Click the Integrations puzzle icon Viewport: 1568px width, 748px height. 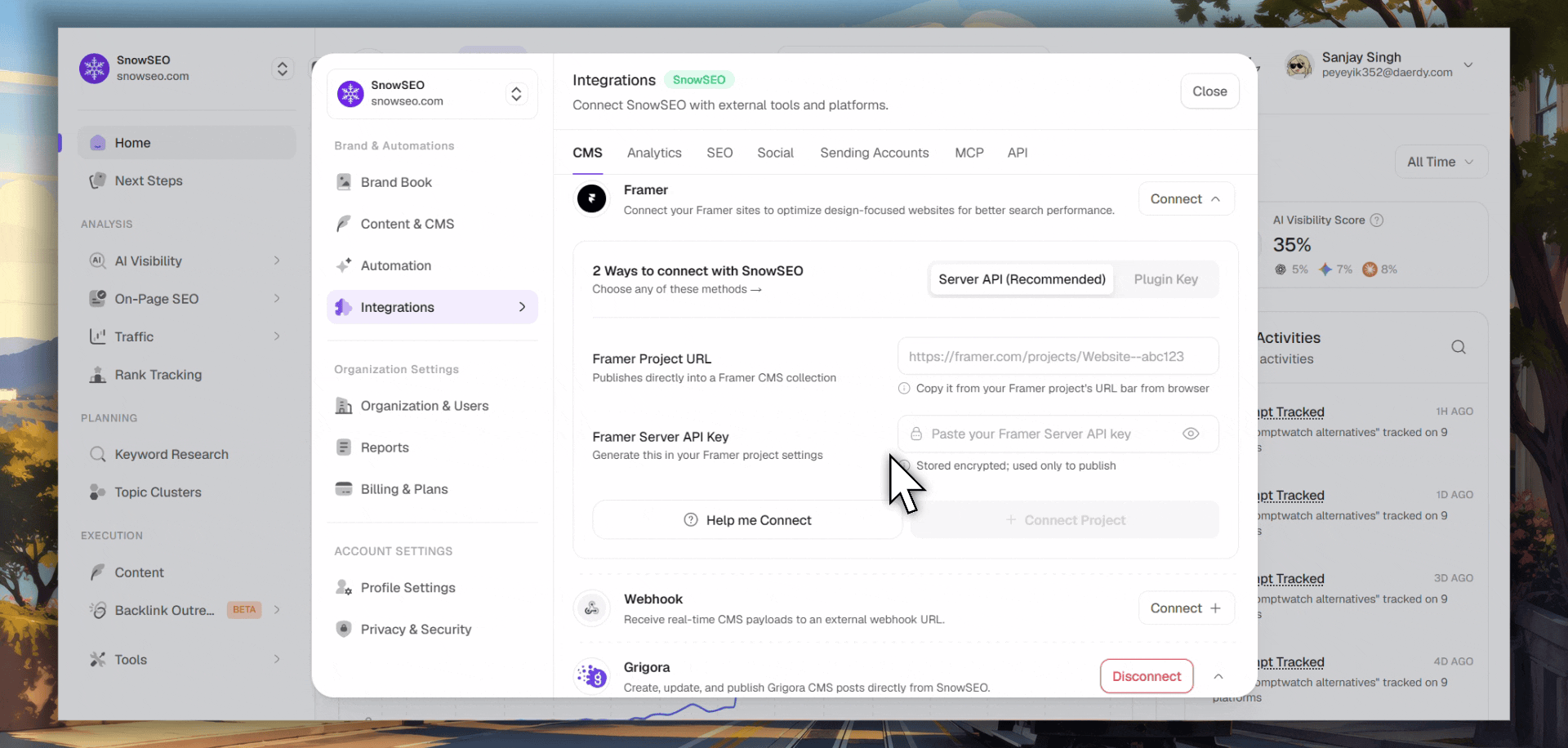tap(344, 307)
